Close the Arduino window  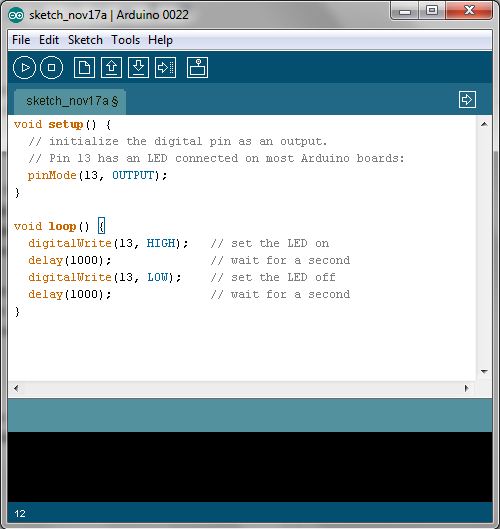[x=469, y=11]
